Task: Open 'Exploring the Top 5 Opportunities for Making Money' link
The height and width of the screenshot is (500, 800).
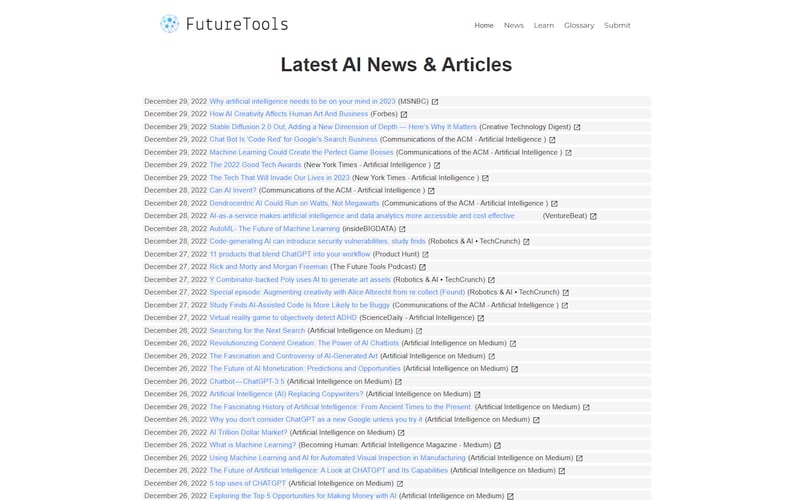Action: [x=303, y=496]
